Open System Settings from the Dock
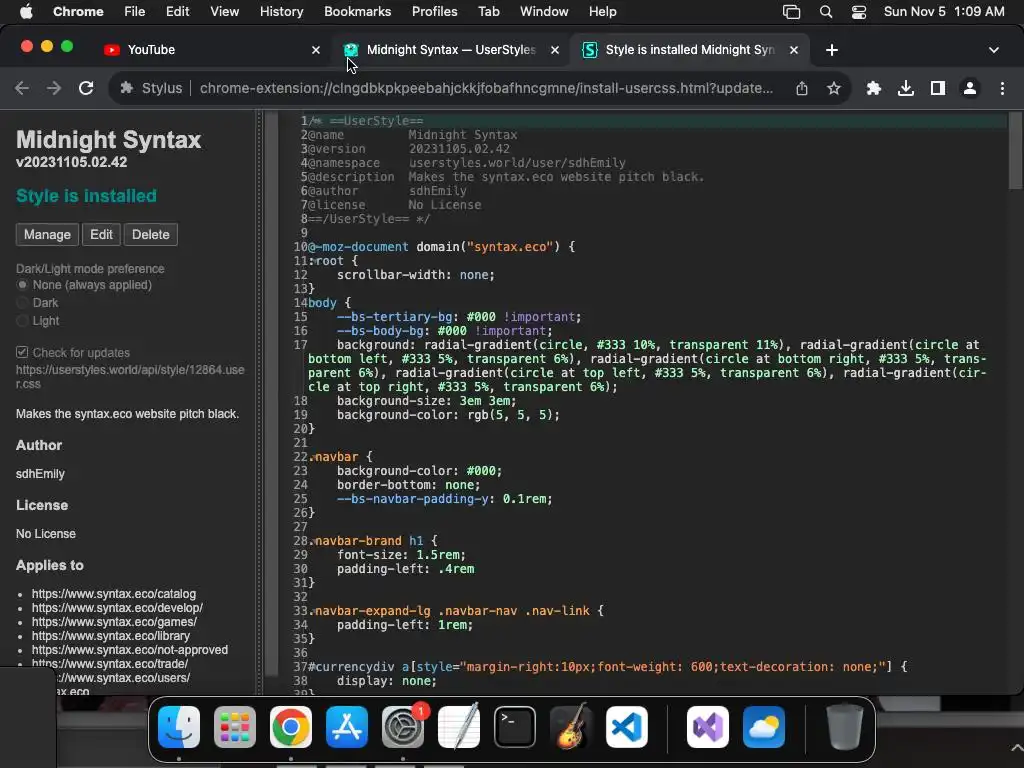 click(403, 727)
